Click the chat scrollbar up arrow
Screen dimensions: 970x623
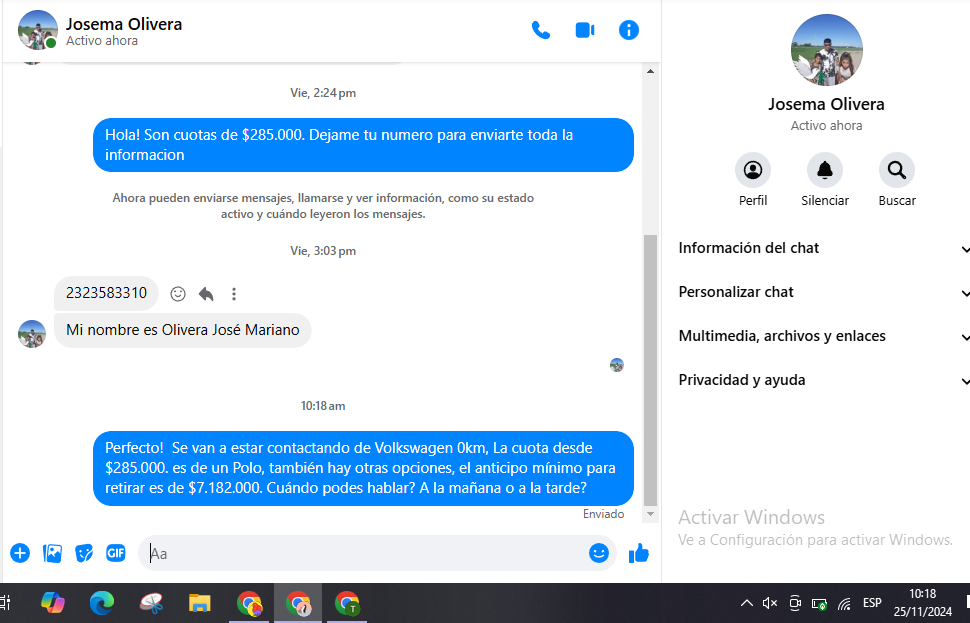[x=650, y=72]
